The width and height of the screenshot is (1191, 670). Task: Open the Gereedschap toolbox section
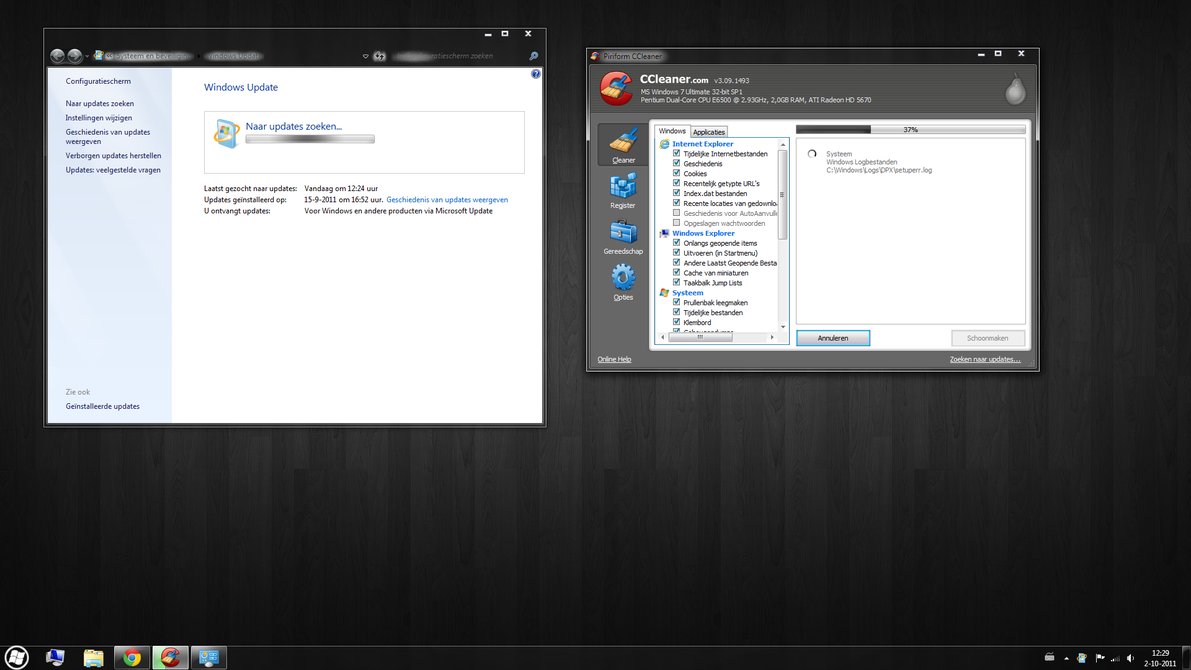click(x=623, y=236)
